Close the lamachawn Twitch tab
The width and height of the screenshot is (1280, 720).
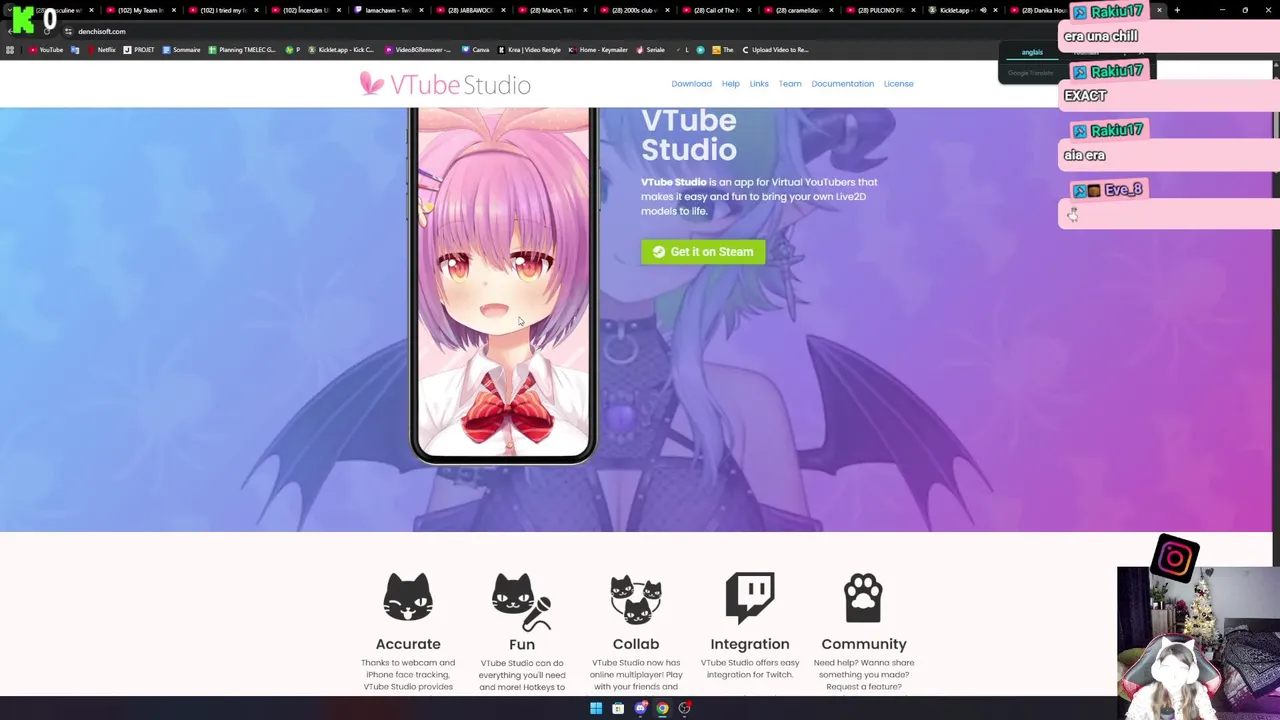tap(421, 10)
